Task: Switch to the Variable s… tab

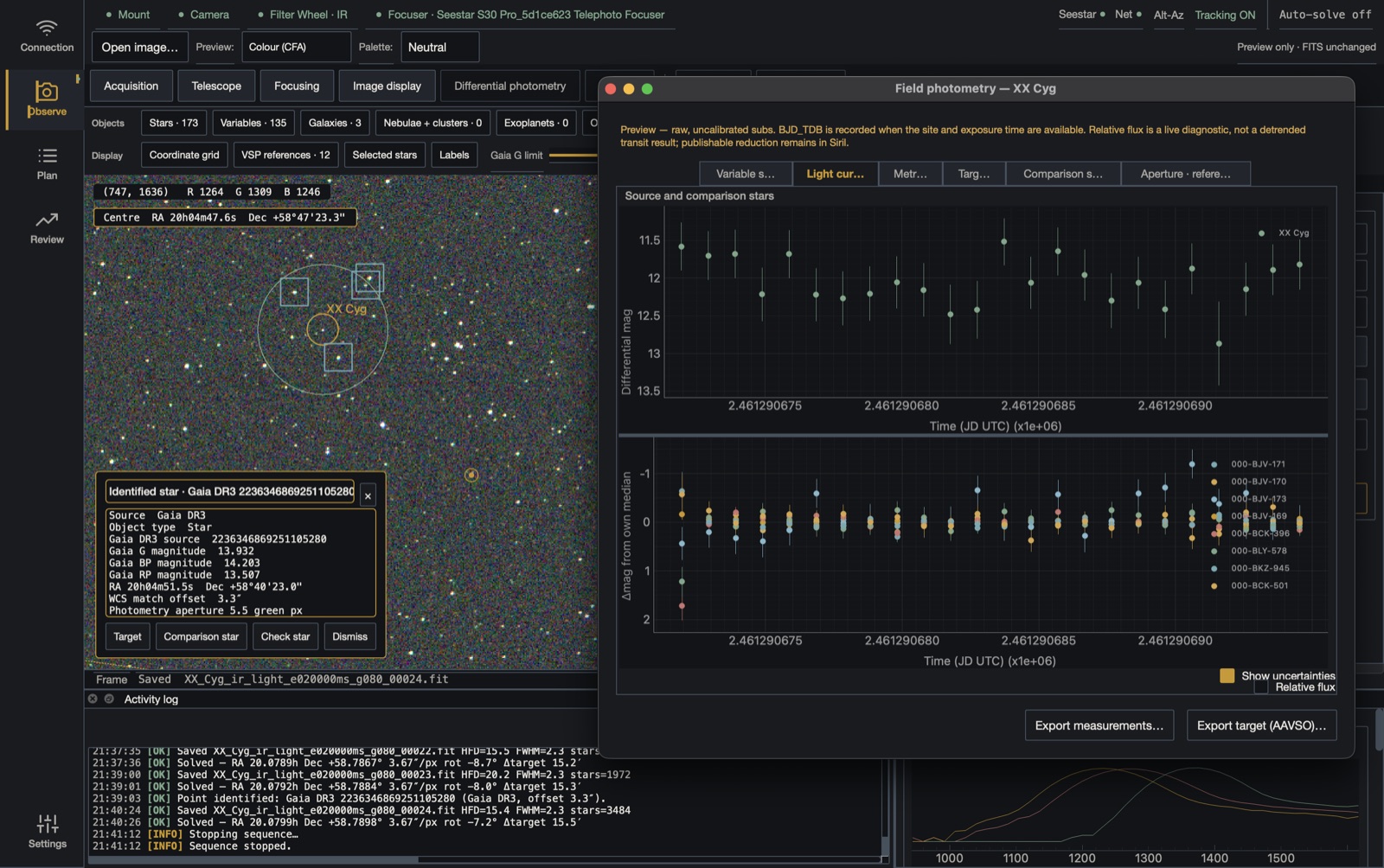Action: coord(746,174)
